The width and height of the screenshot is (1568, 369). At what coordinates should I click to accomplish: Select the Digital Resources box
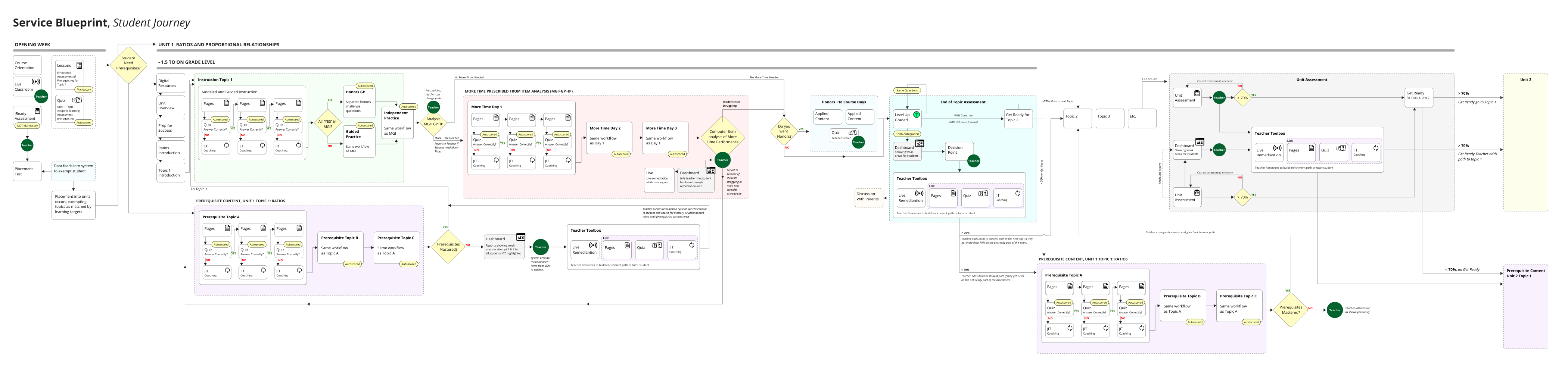[x=171, y=83]
